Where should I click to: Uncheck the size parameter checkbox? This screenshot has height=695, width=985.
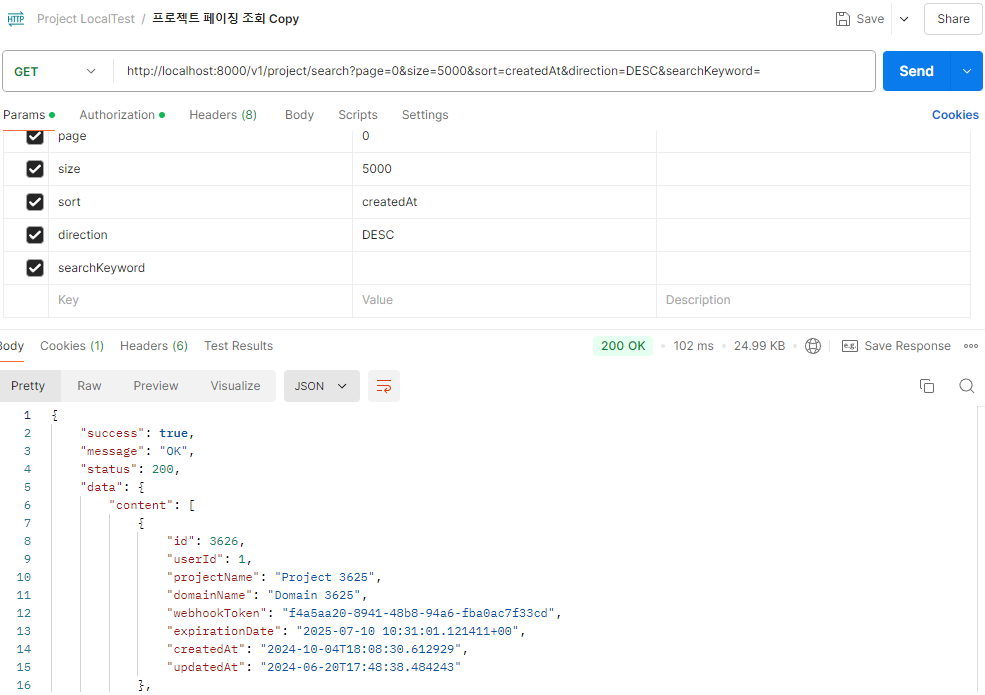click(35, 168)
